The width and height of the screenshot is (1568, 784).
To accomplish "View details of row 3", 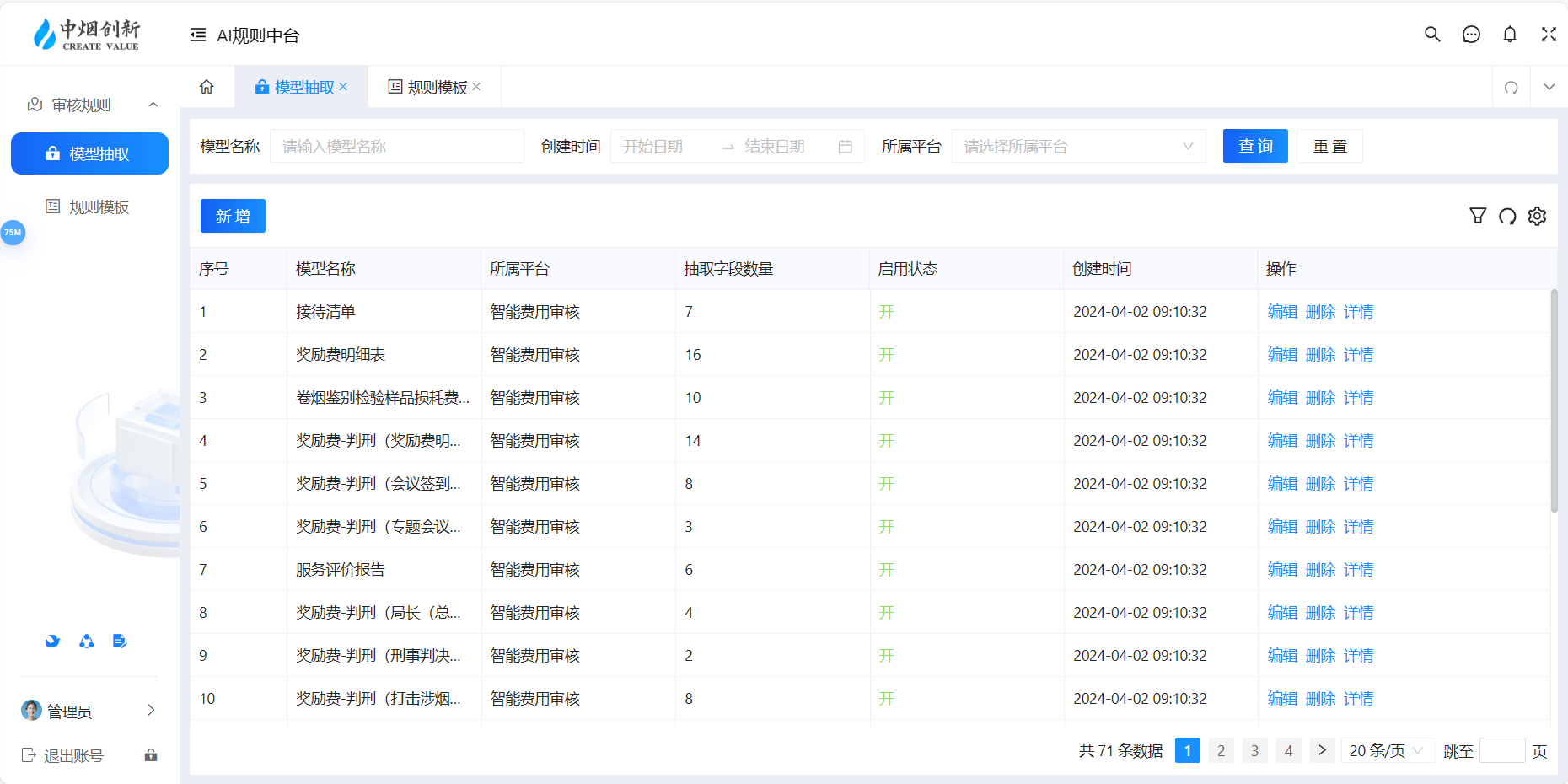I will [1358, 398].
